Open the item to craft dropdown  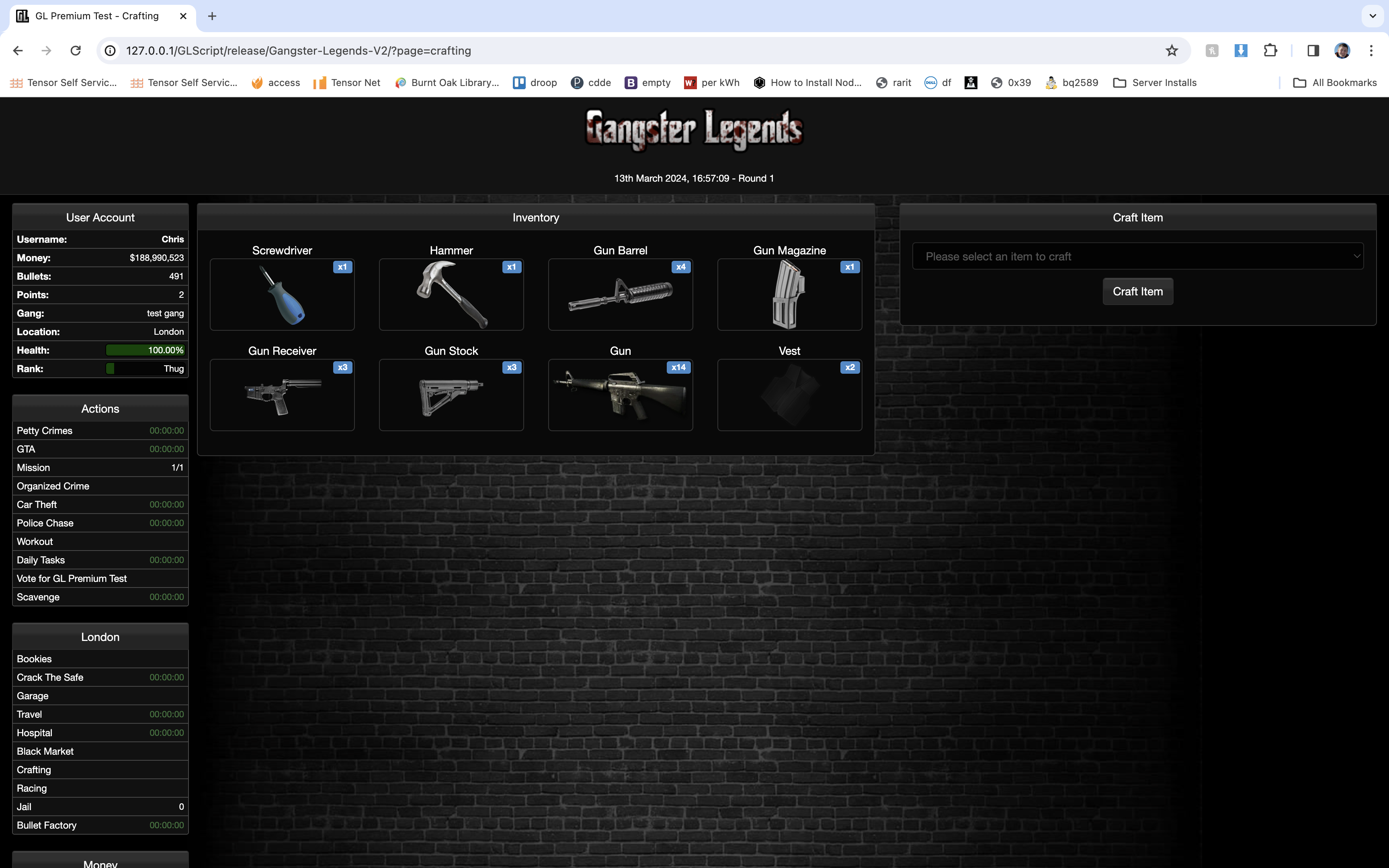click(x=1137, y=257)
